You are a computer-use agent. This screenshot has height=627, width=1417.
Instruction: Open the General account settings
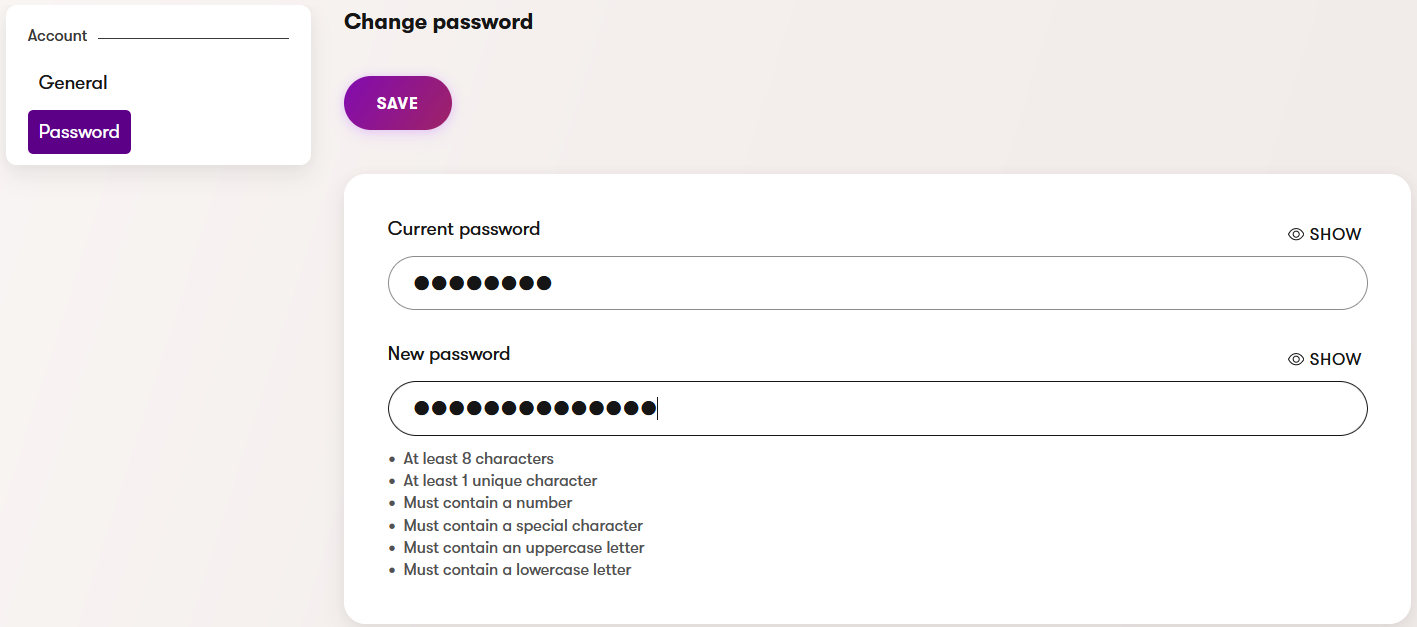pos(73,83)
